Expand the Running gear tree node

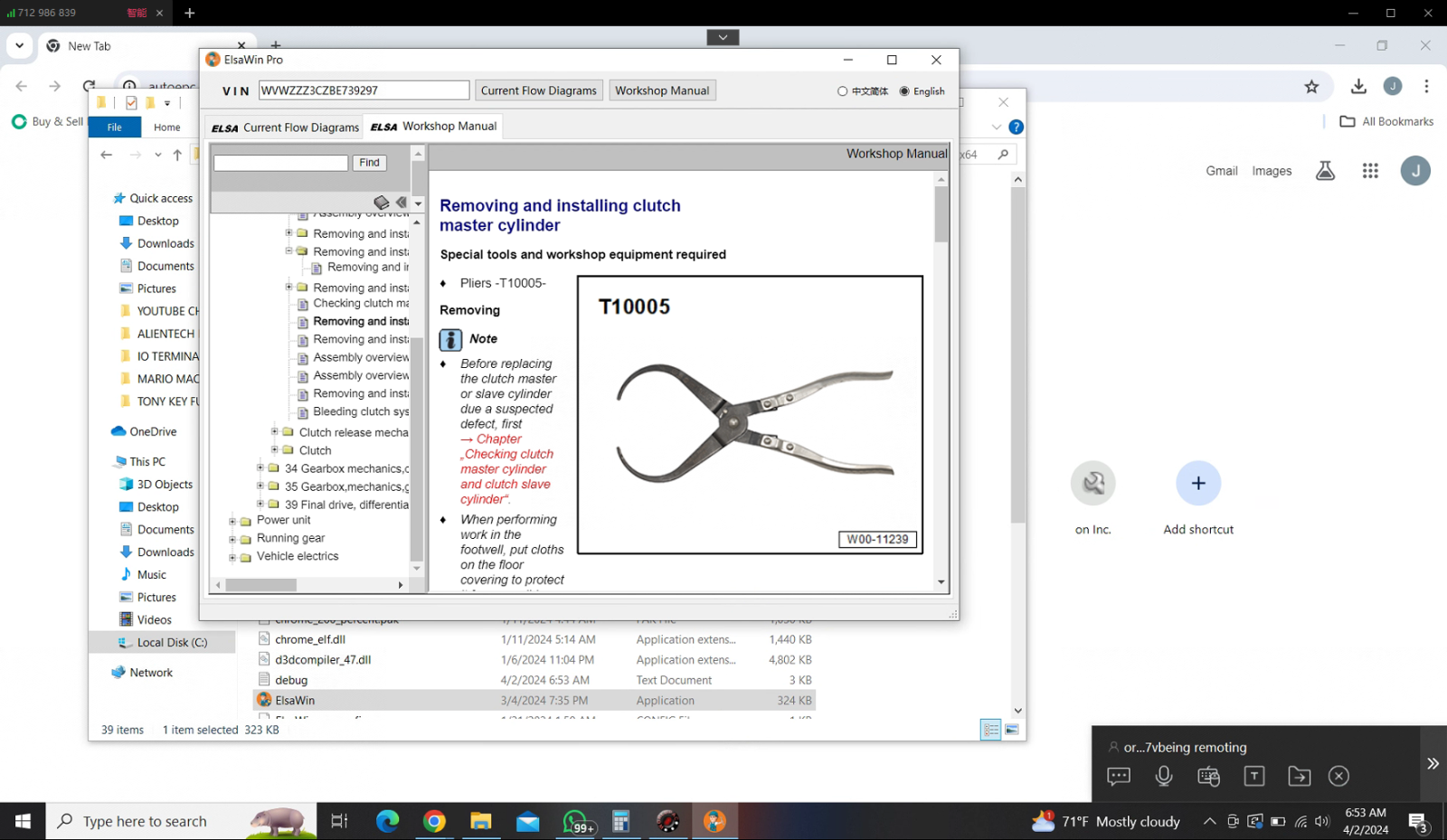(232, 539)
